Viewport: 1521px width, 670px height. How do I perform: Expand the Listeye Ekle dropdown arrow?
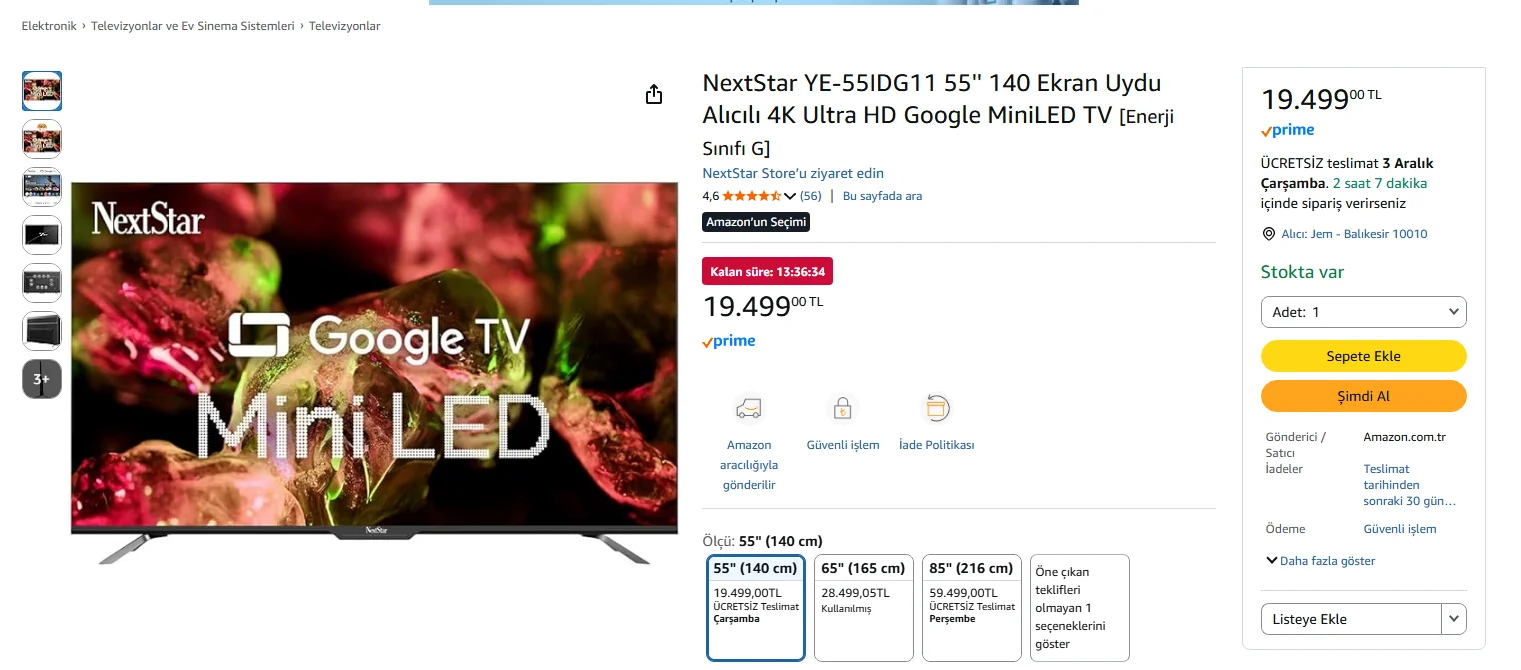pyautogui.click(x=1454, y=619)
